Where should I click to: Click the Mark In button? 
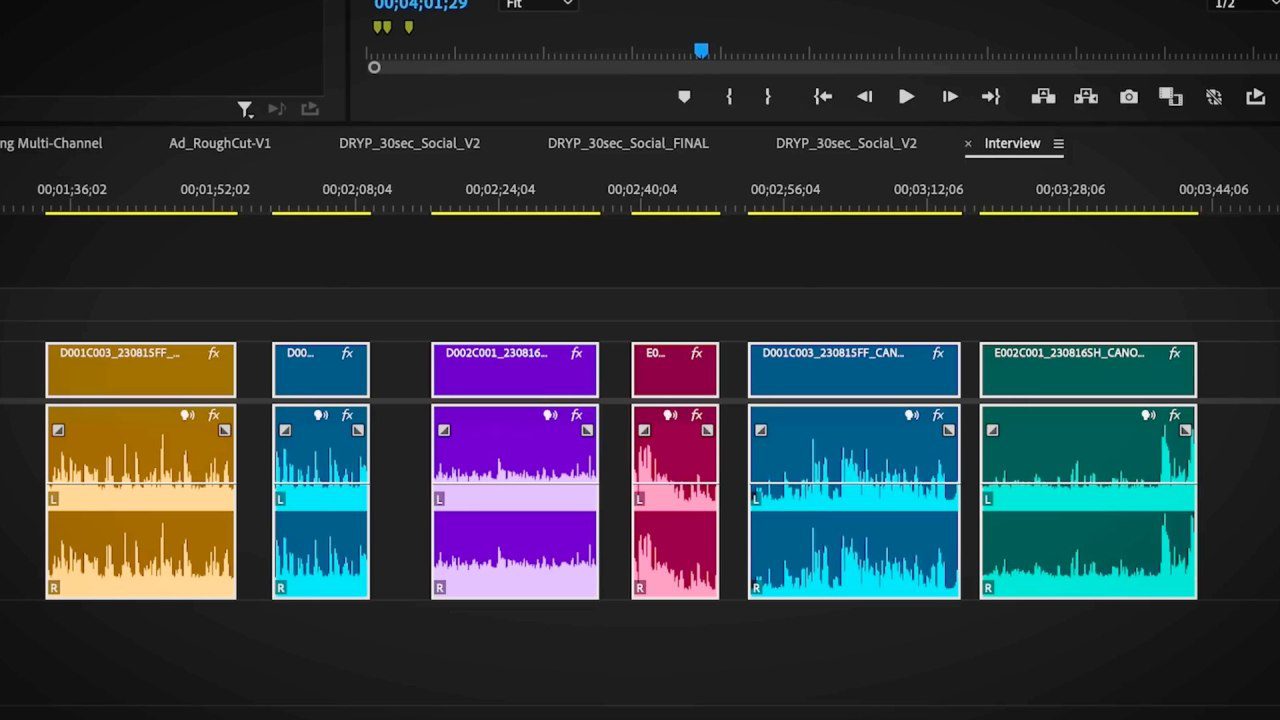(x=729, y=97)
